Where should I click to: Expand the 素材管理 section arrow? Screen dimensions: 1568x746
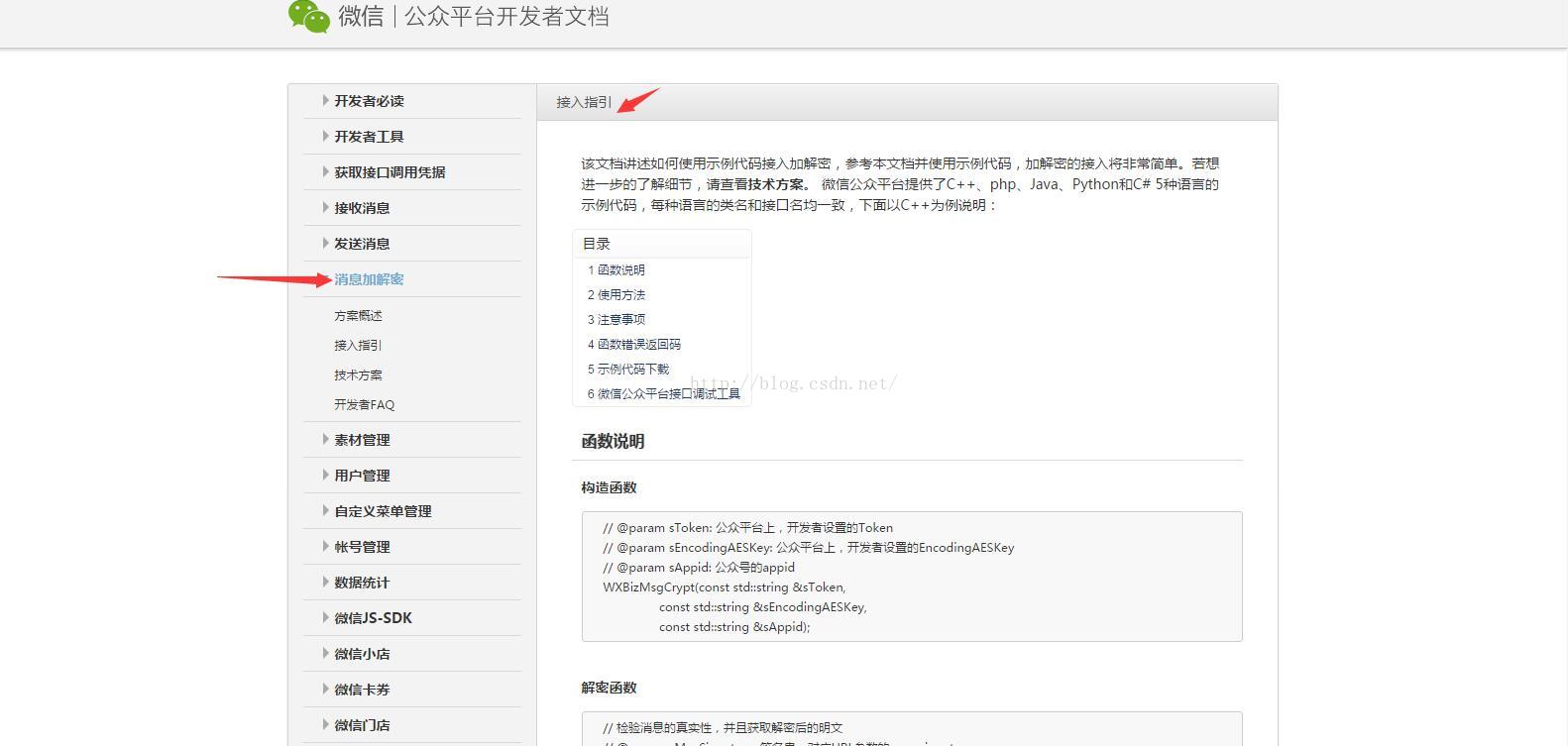point(325,439)
